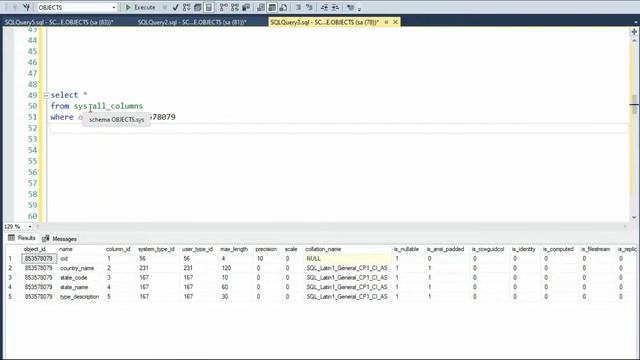
Task: Click the 'where' keyword on line 51
Action: click(62, 117)
